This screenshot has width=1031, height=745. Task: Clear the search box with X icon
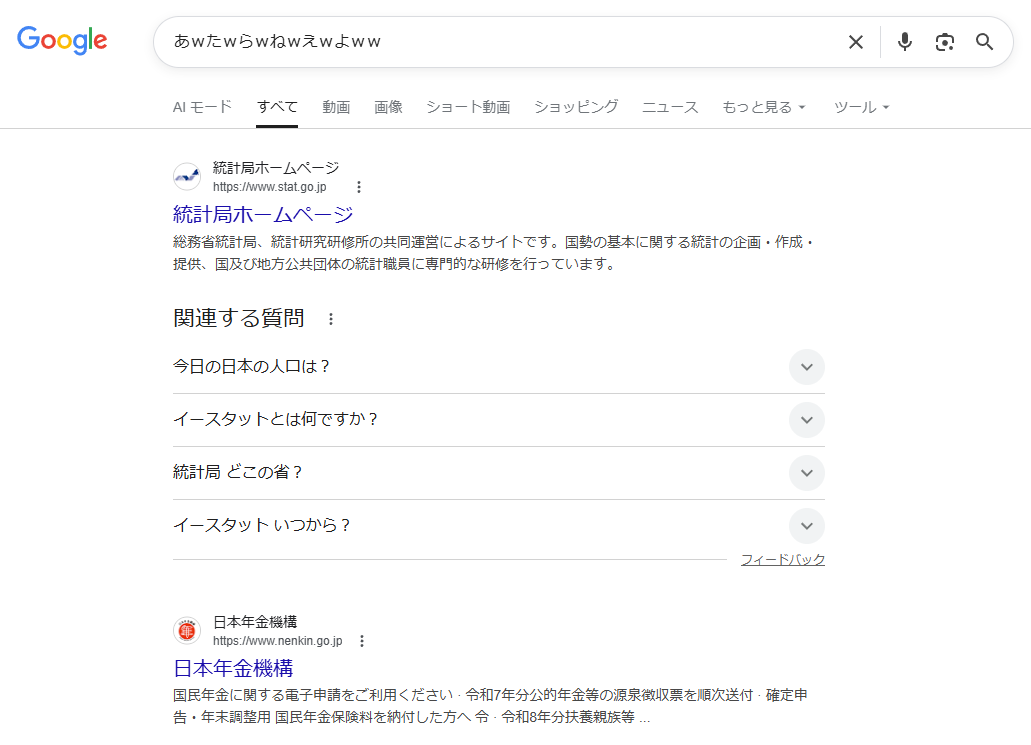coord(855,42)
